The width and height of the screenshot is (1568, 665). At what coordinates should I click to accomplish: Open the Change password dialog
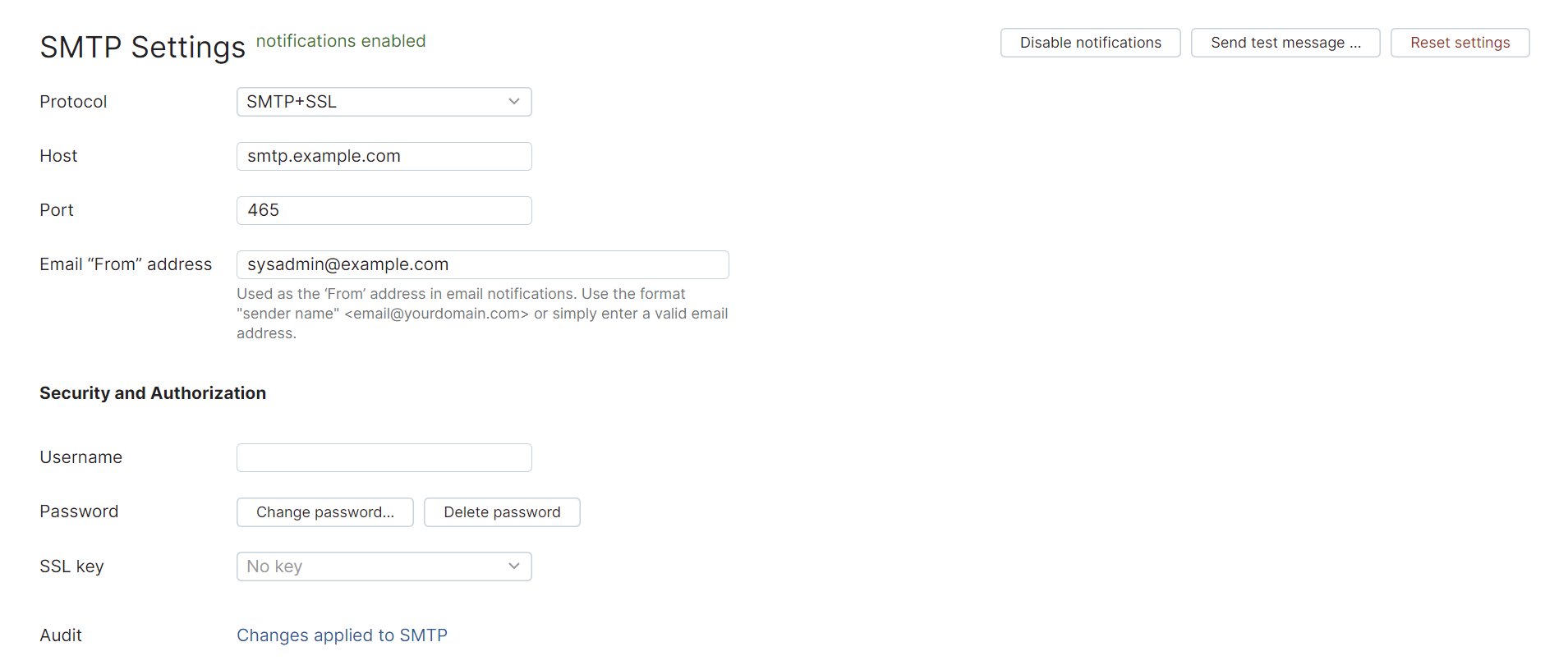(x=324, y=511)
